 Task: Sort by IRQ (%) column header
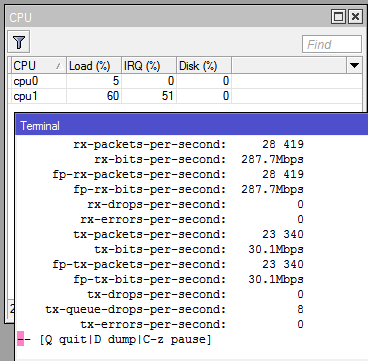(149, 66)
